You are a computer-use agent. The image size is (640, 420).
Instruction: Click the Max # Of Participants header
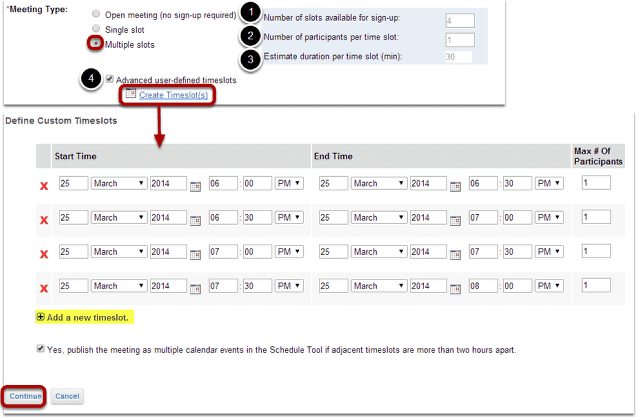598,156
